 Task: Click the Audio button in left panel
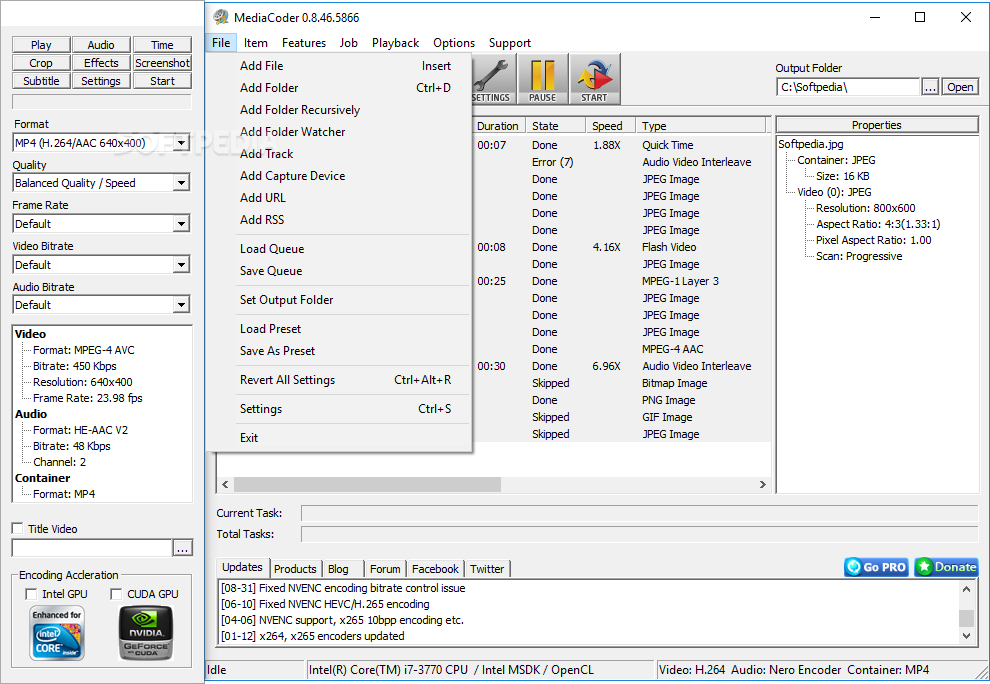pyautogui.click(x=101, y=45)
